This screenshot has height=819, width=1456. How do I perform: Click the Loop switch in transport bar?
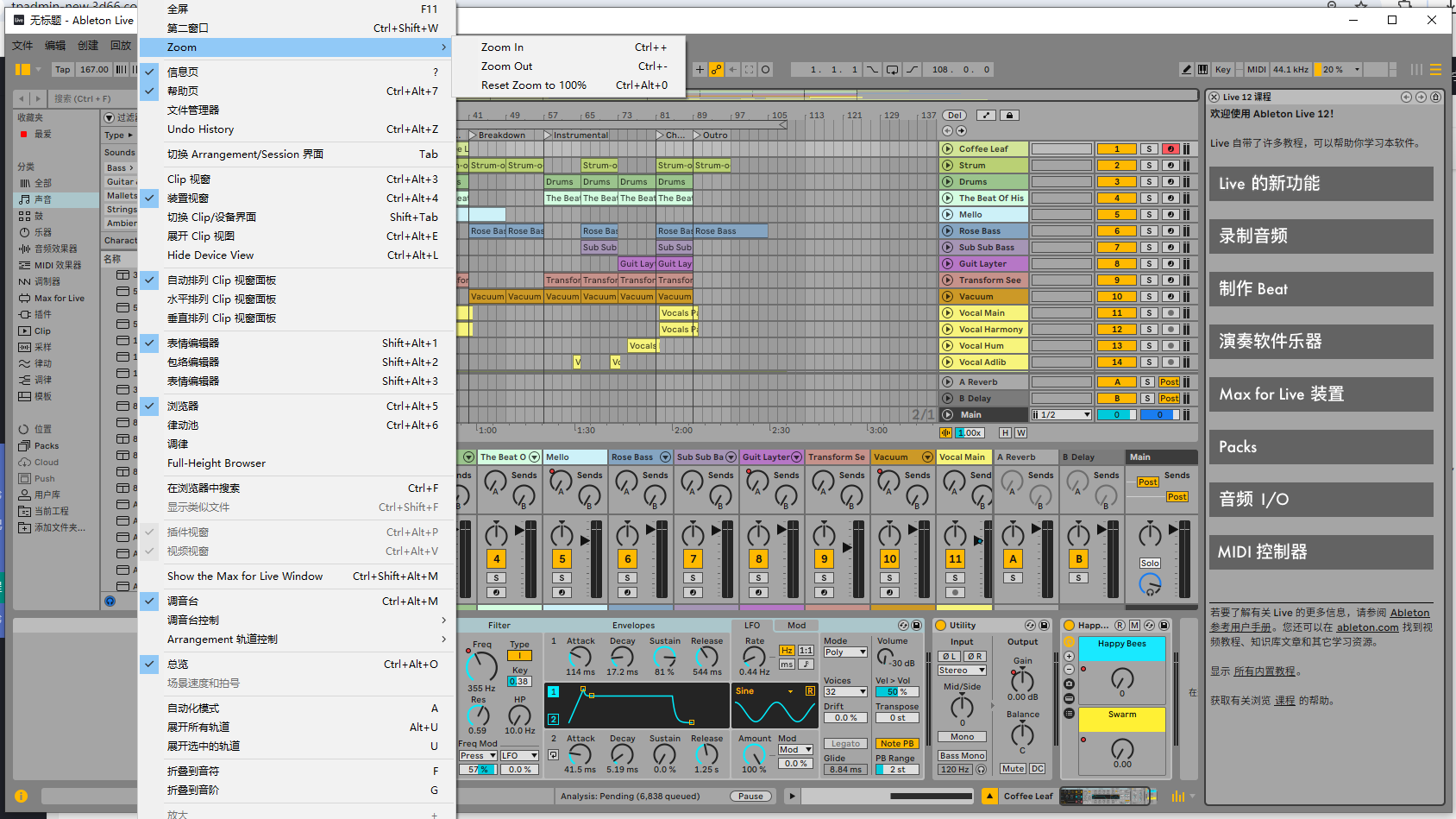click(x=893, y=70)
